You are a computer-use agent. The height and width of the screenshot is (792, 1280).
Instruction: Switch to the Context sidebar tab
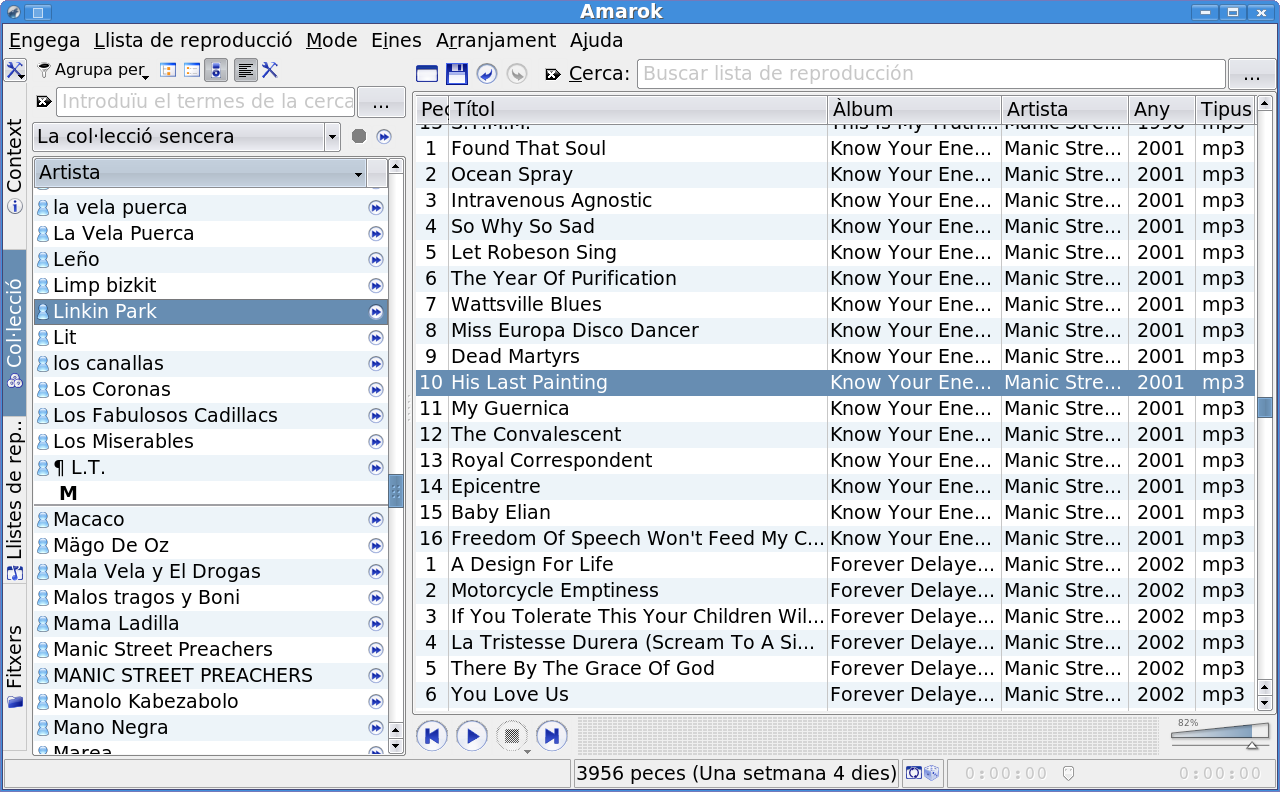15,166
